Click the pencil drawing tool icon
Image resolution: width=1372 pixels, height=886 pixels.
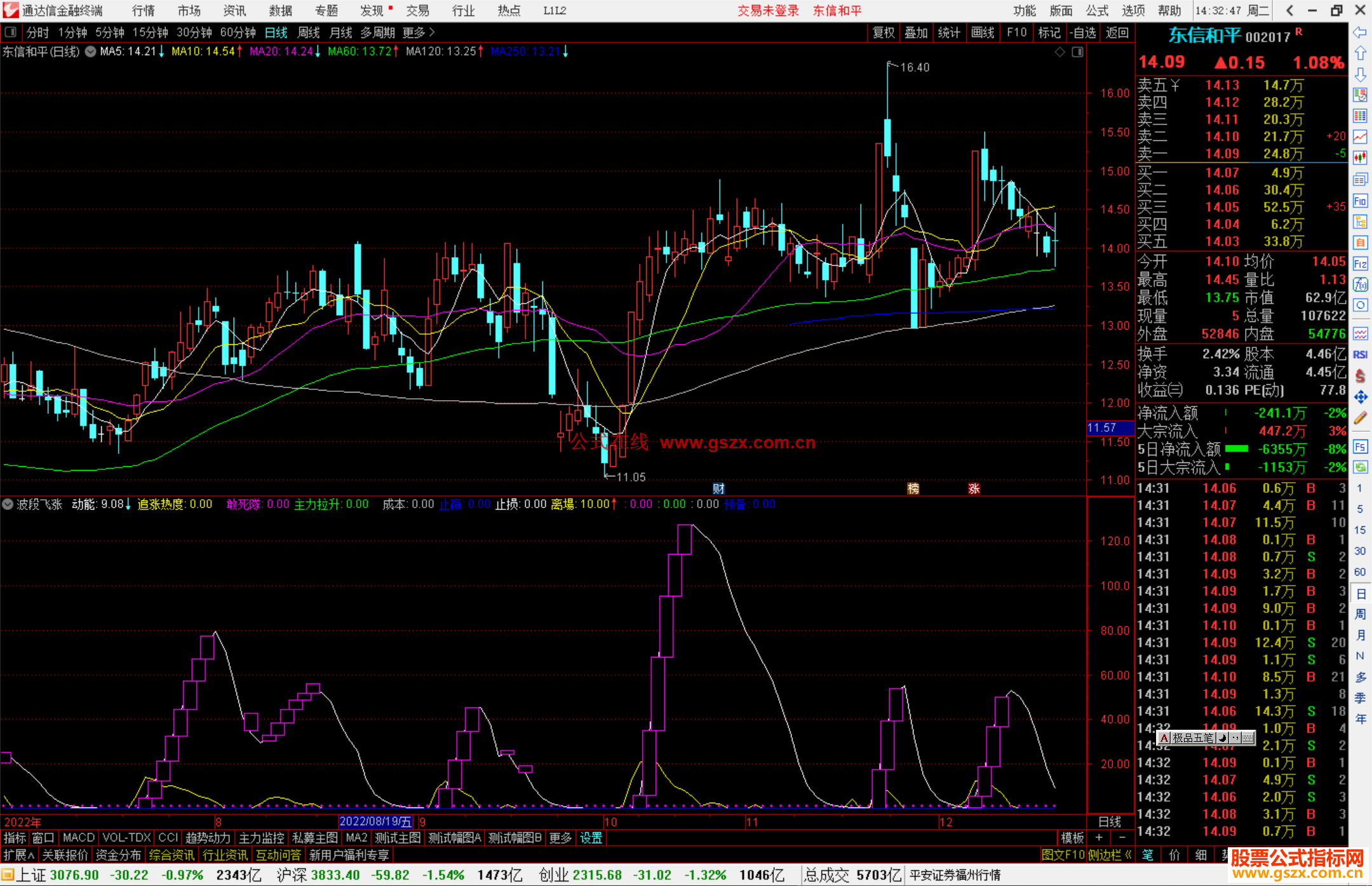tap(1360, 418)
